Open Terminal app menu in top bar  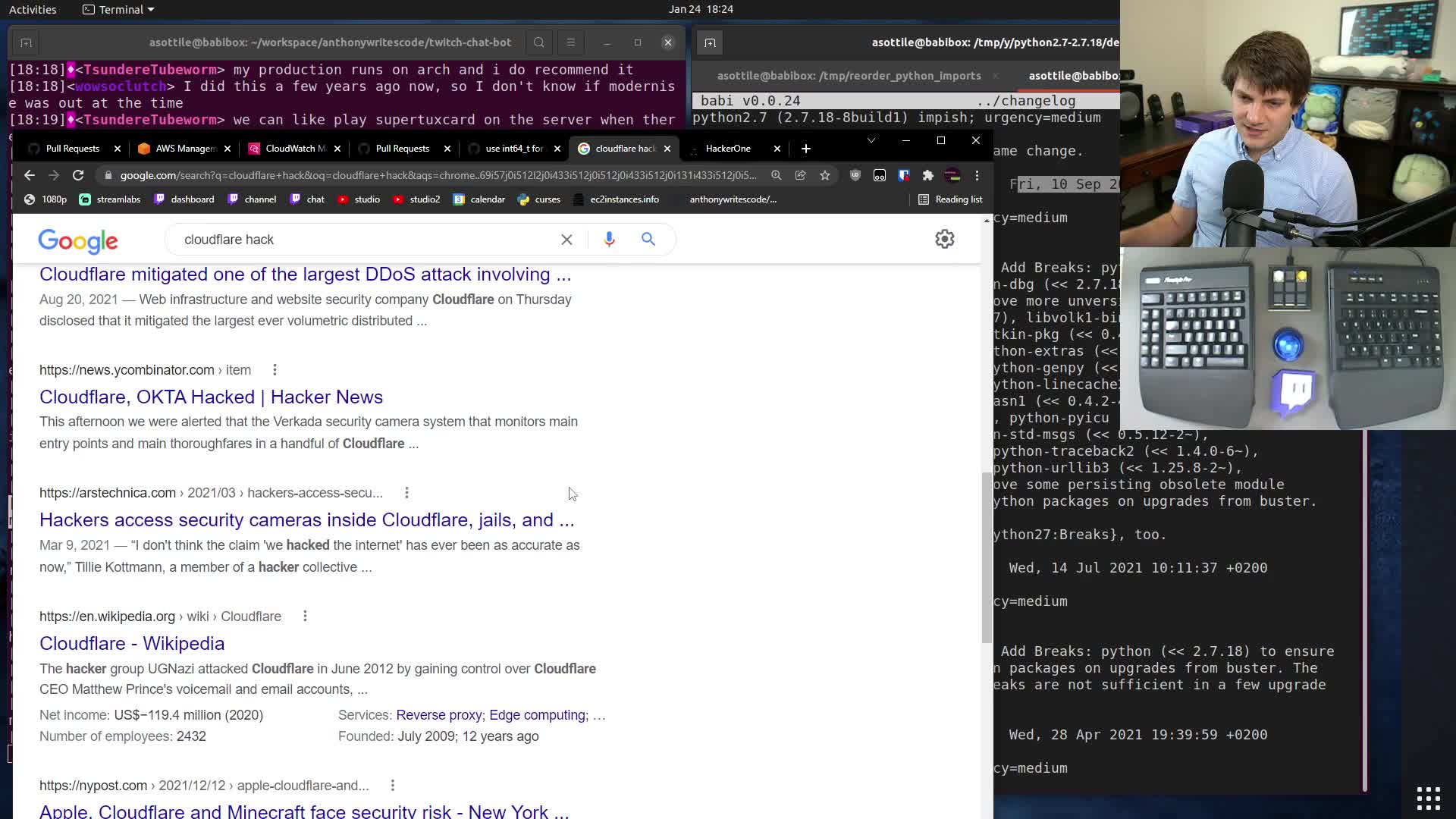(x=118, y=9)
